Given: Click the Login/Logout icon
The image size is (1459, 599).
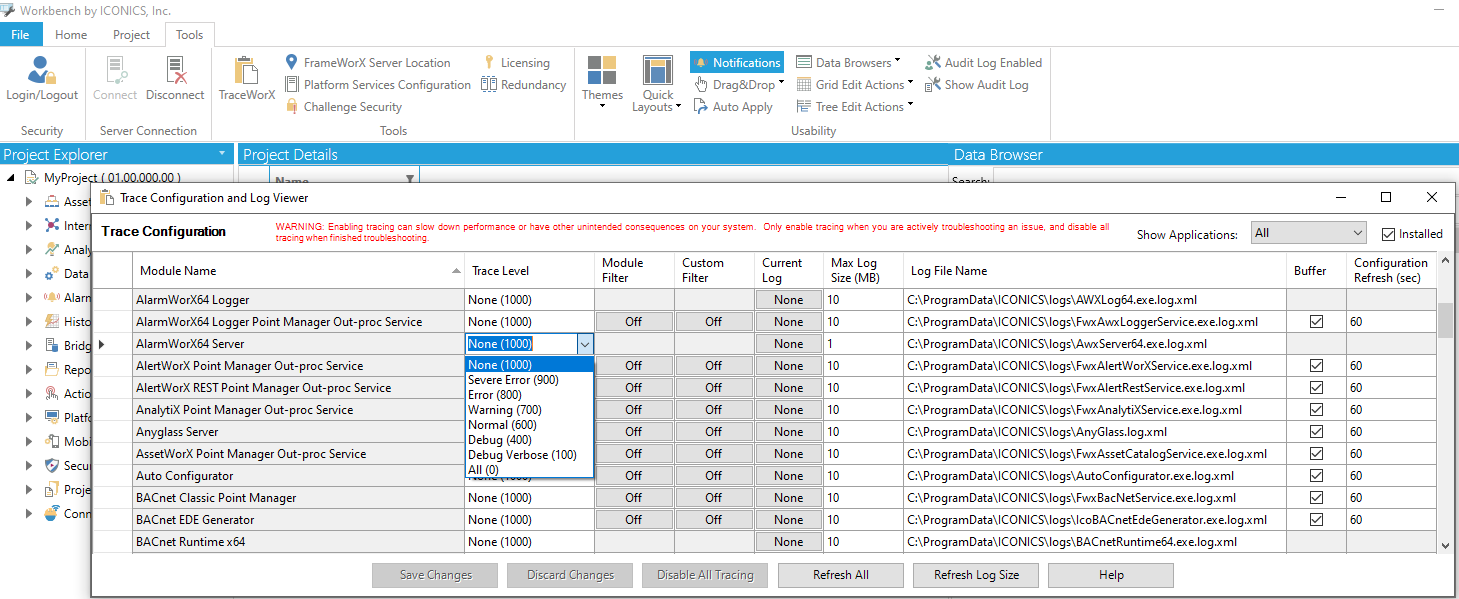Looking at the screenshot, I should click(41, 72).
